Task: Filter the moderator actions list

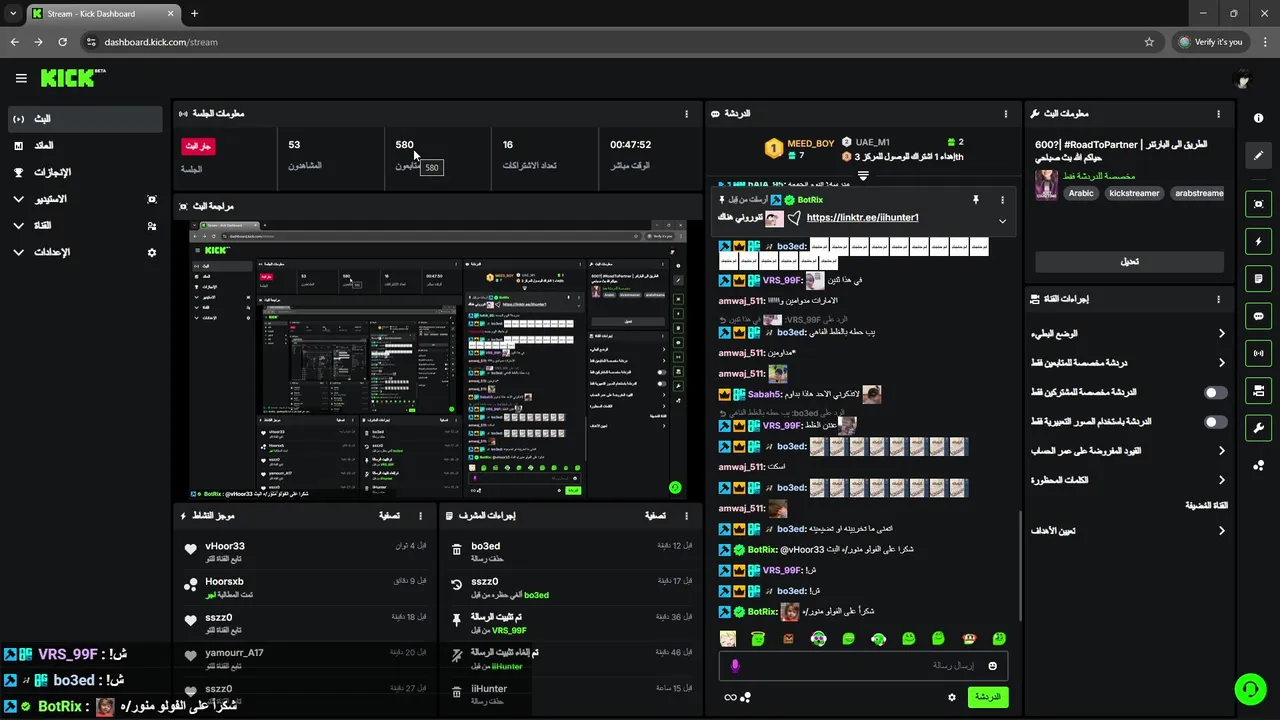Action: (x=655, y=516)
